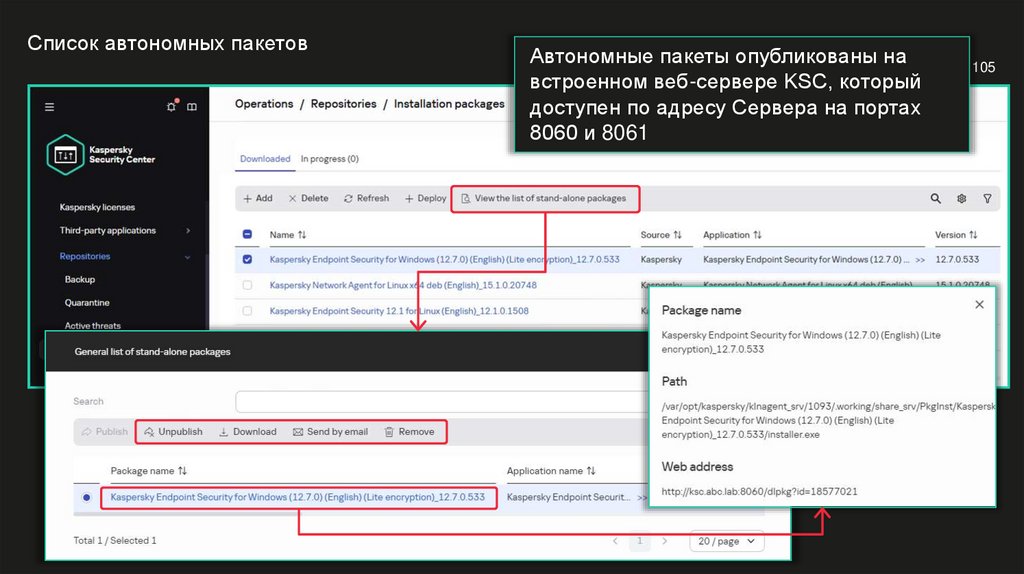This screenshot has width=1024, height=574.
Task: Open Quarantine under Repositories
Action: point(87,303)
